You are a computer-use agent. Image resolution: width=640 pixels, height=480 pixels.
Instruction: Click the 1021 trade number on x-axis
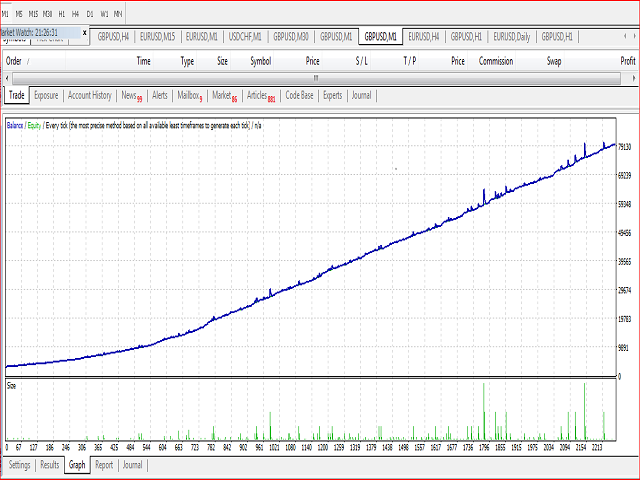coord(274,447)
